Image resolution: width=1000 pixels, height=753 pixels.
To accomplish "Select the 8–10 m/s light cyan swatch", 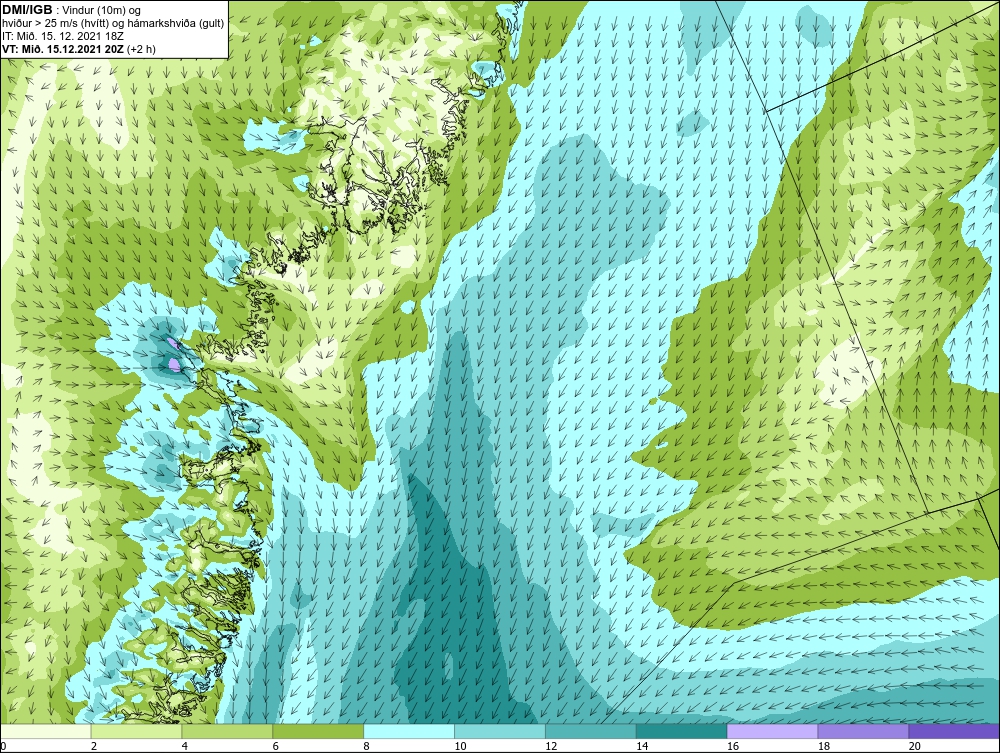I will pyautogui.click(x=409, y=731).
